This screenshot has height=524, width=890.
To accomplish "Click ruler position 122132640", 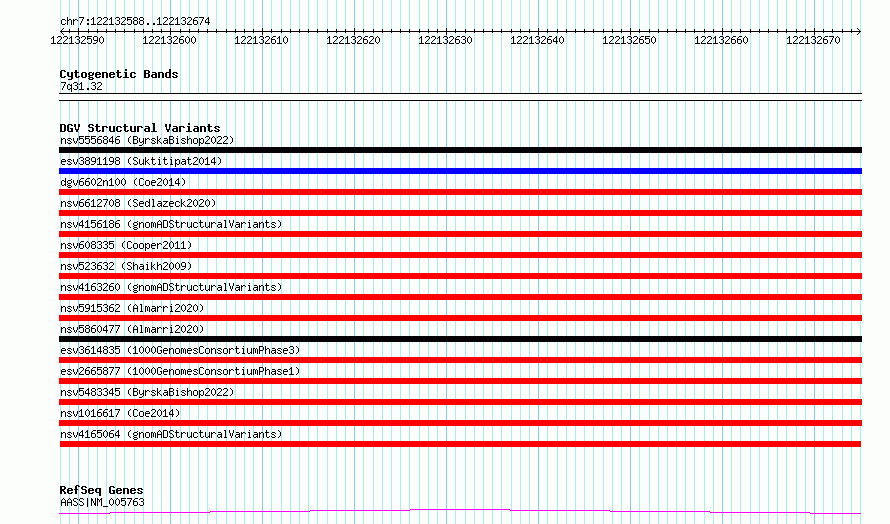I will [537, 40].
